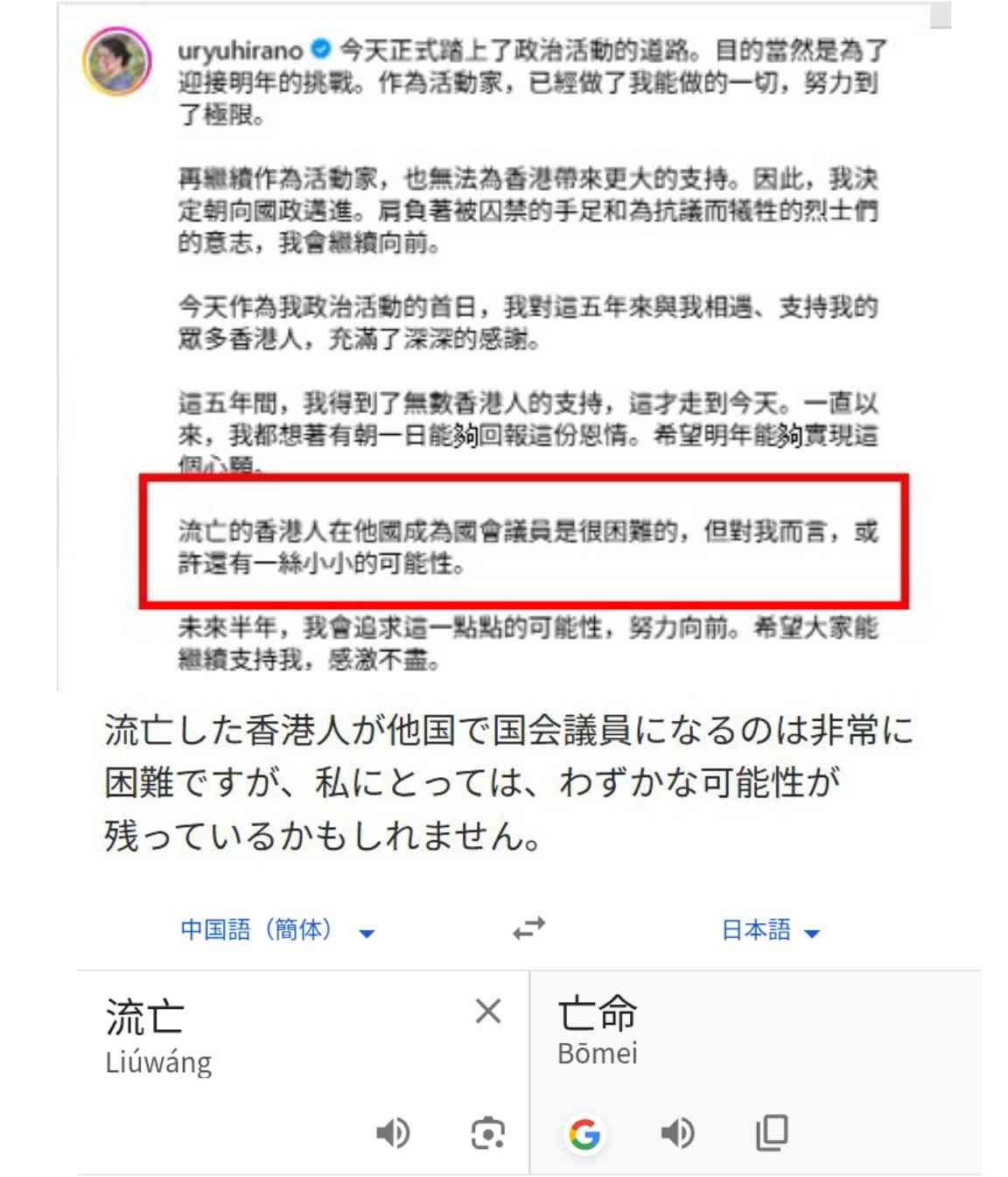Click the scrollbar at the post's top right
Screen dimensions: 1008x1177
coord(941,16)
